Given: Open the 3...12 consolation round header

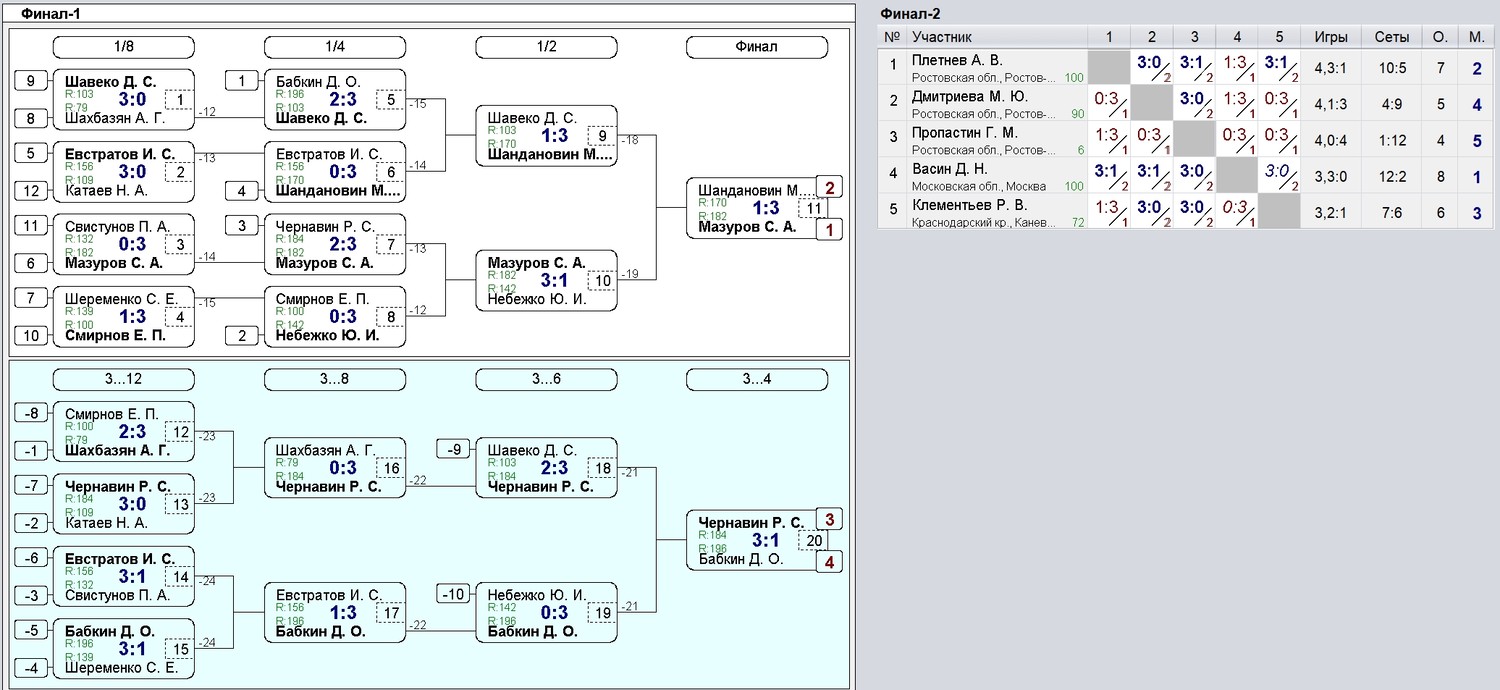Looking at the screenshot, I should point(123,379).
